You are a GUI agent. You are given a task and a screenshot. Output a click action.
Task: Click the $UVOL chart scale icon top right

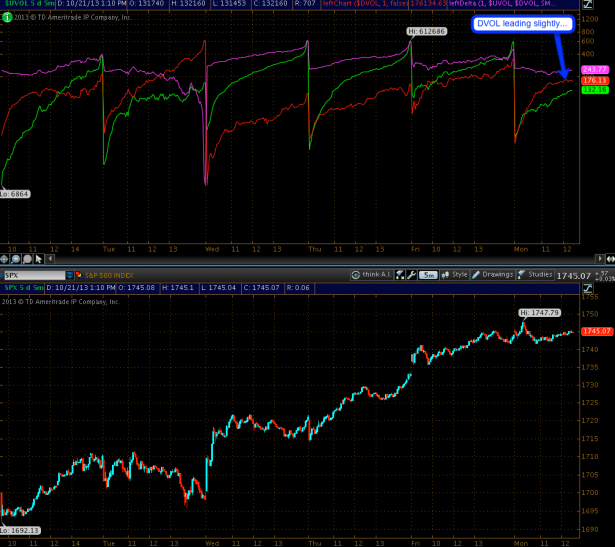pos(588,4)
